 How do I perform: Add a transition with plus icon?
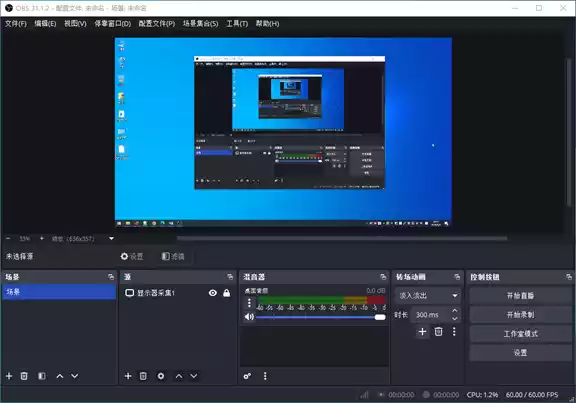click(422, 332)
